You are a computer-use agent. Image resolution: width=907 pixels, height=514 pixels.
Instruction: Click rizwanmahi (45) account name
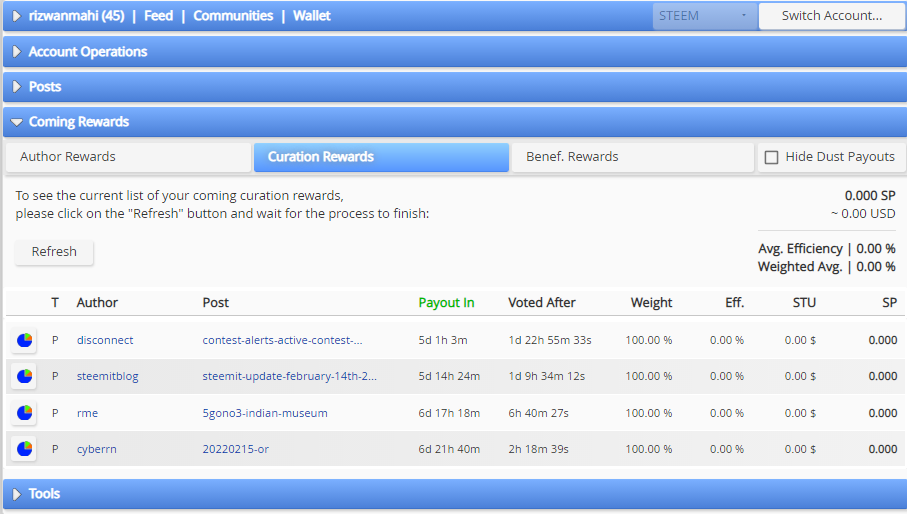pos(76,16)
